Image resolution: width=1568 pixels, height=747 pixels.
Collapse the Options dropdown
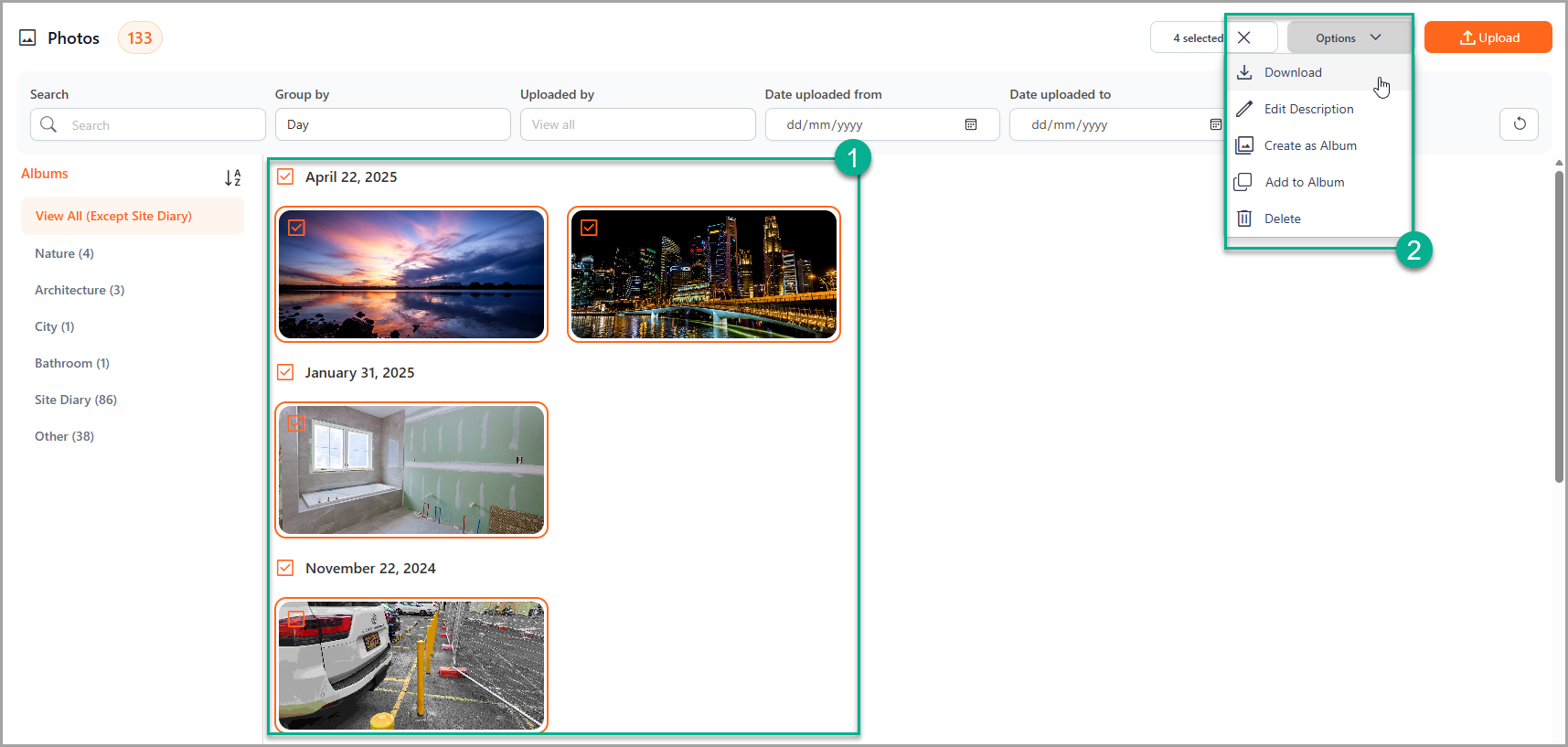1349,37
